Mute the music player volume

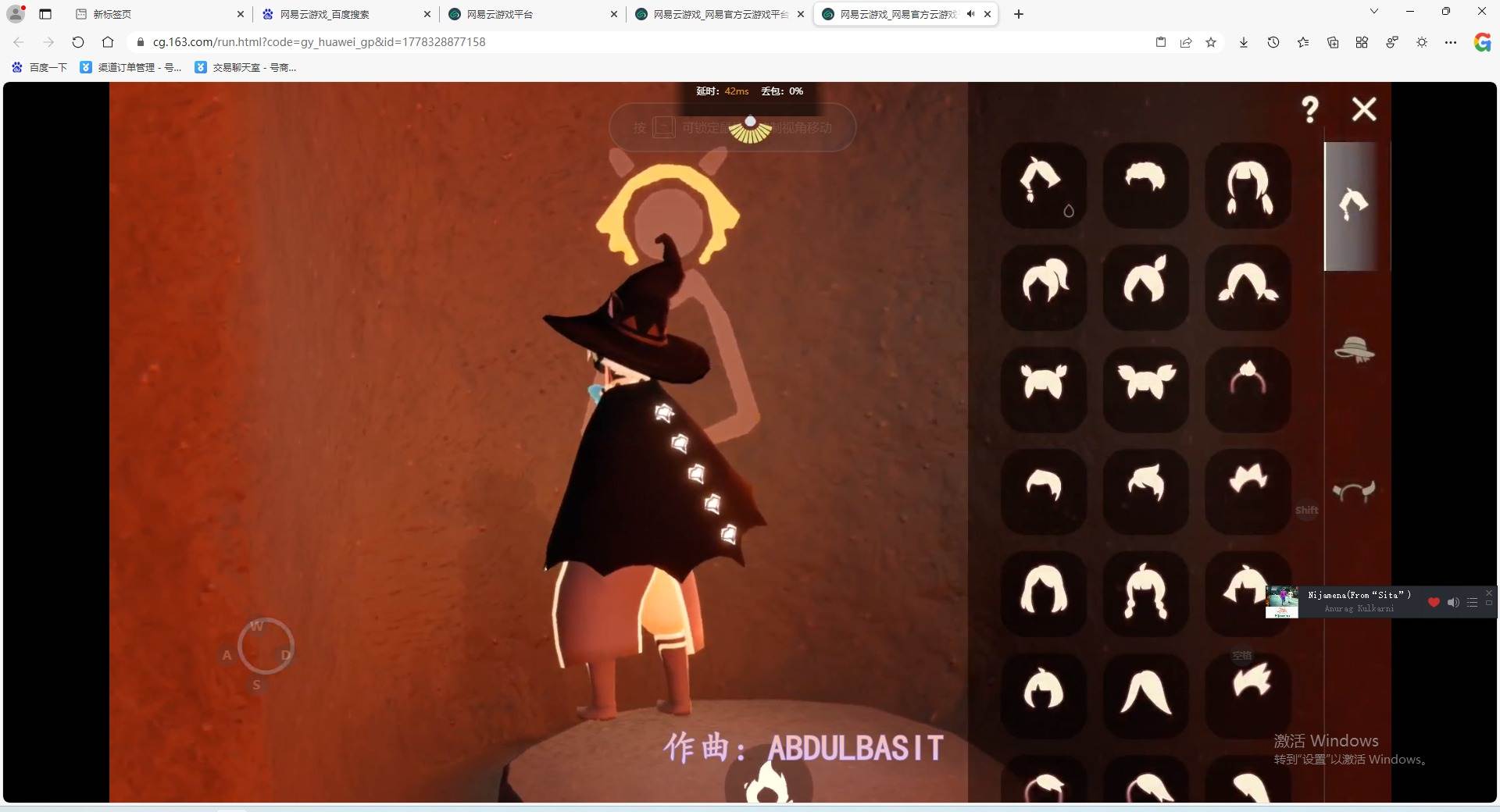(1453, 602)
